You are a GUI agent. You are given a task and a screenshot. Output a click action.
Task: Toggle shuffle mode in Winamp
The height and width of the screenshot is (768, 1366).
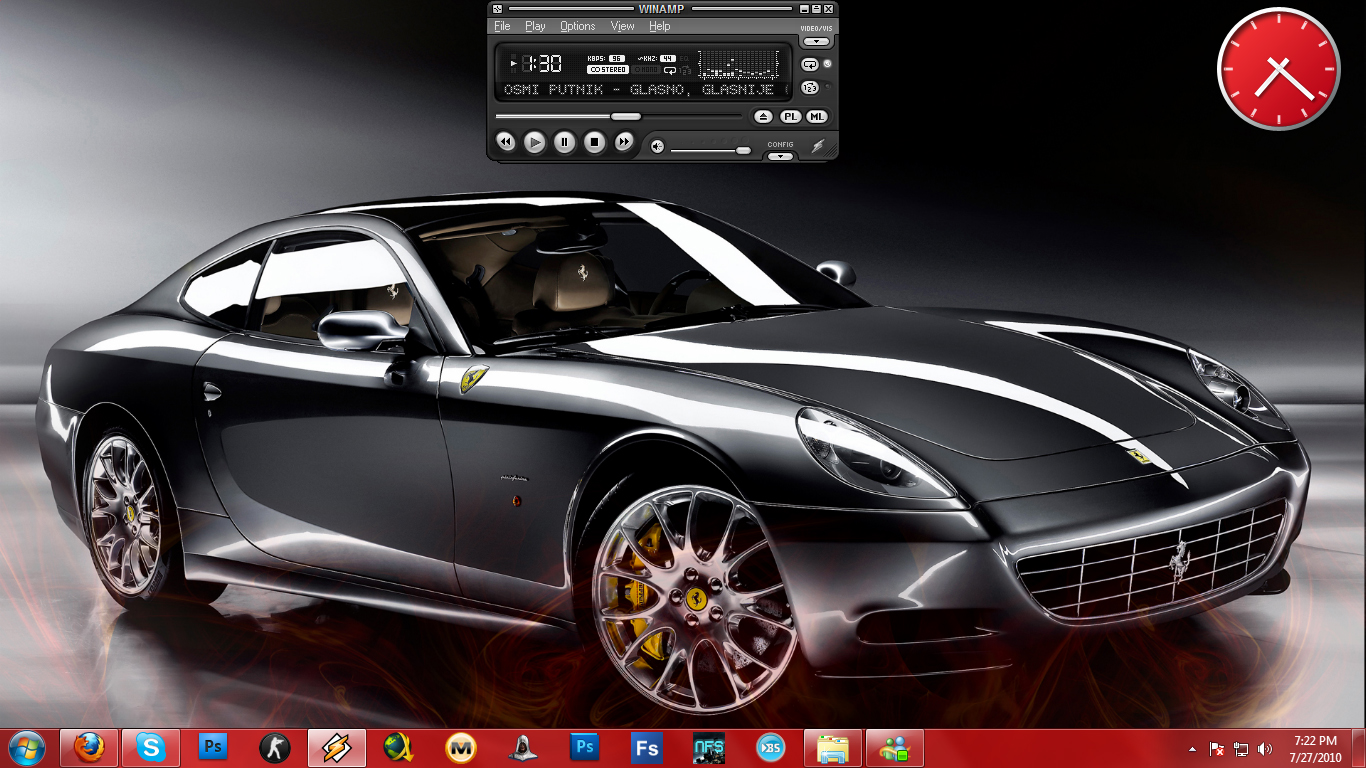(810, 88)
